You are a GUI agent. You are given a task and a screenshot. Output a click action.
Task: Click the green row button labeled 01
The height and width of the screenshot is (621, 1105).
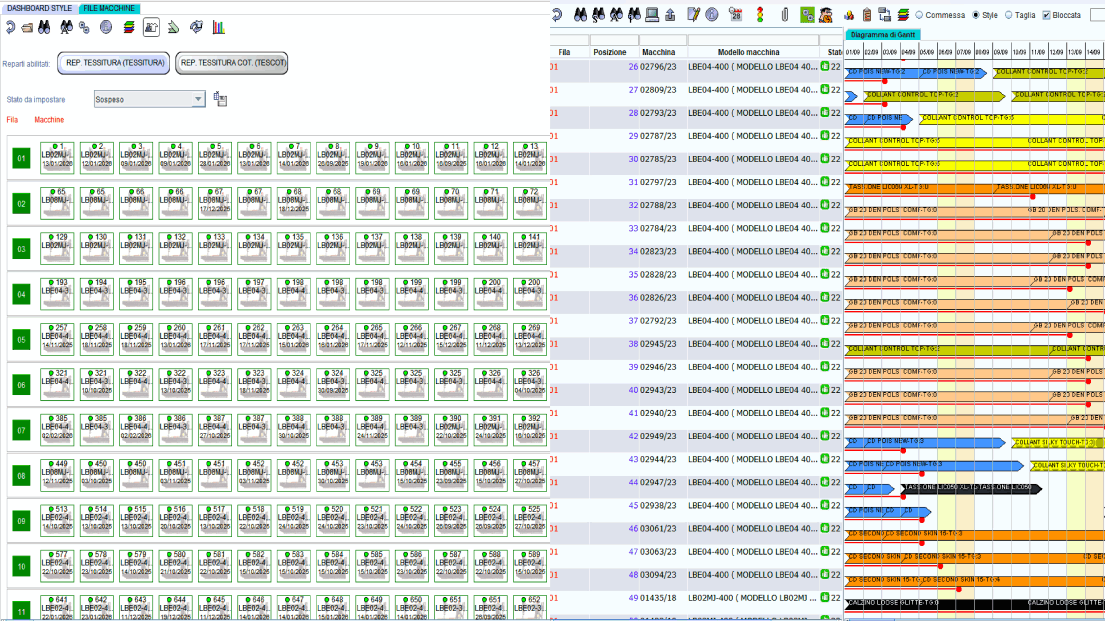21,159
